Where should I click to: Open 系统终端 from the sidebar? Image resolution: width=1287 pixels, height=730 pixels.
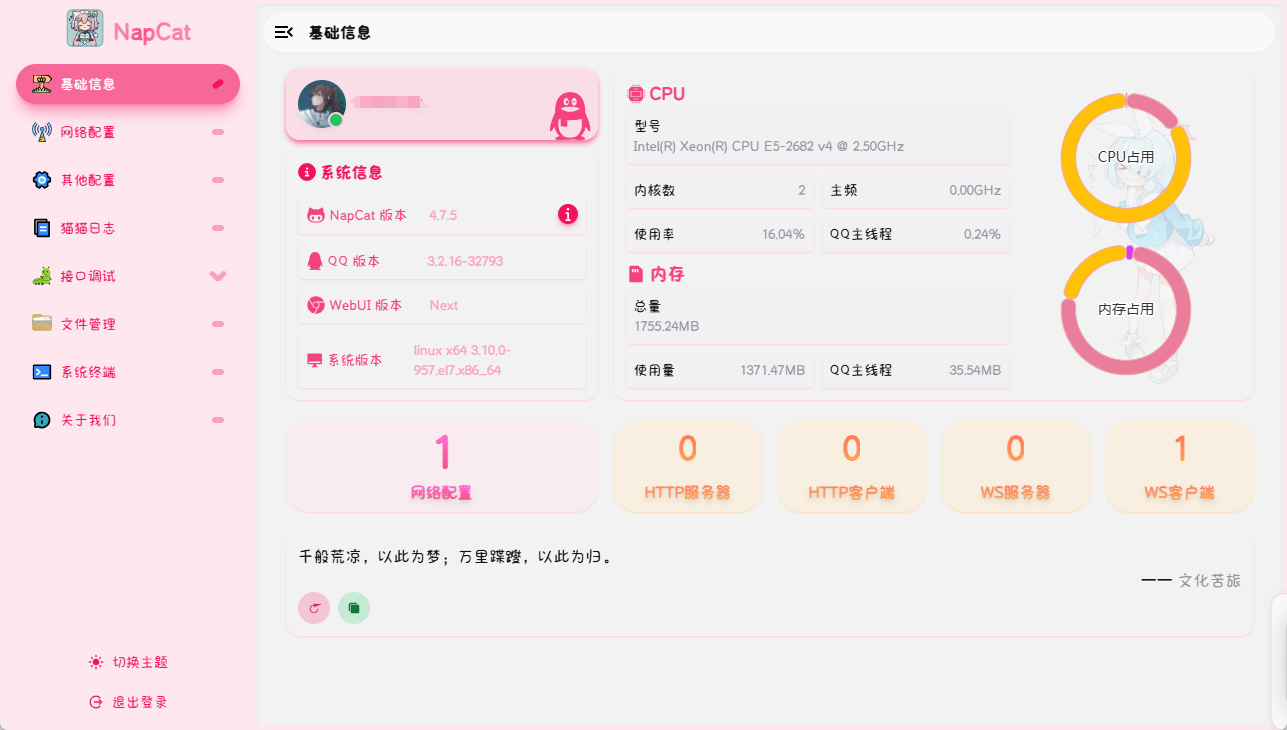pyautogui.click(x=128, y=372)
